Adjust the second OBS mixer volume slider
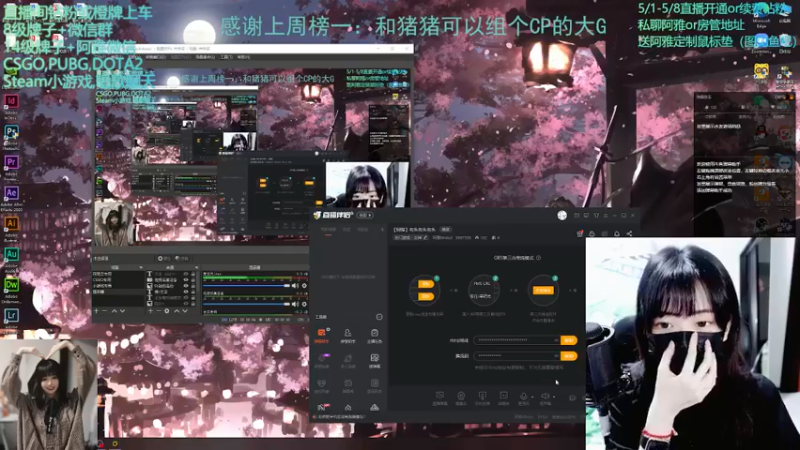Screen dimensions: 800x450 point(246,304)
